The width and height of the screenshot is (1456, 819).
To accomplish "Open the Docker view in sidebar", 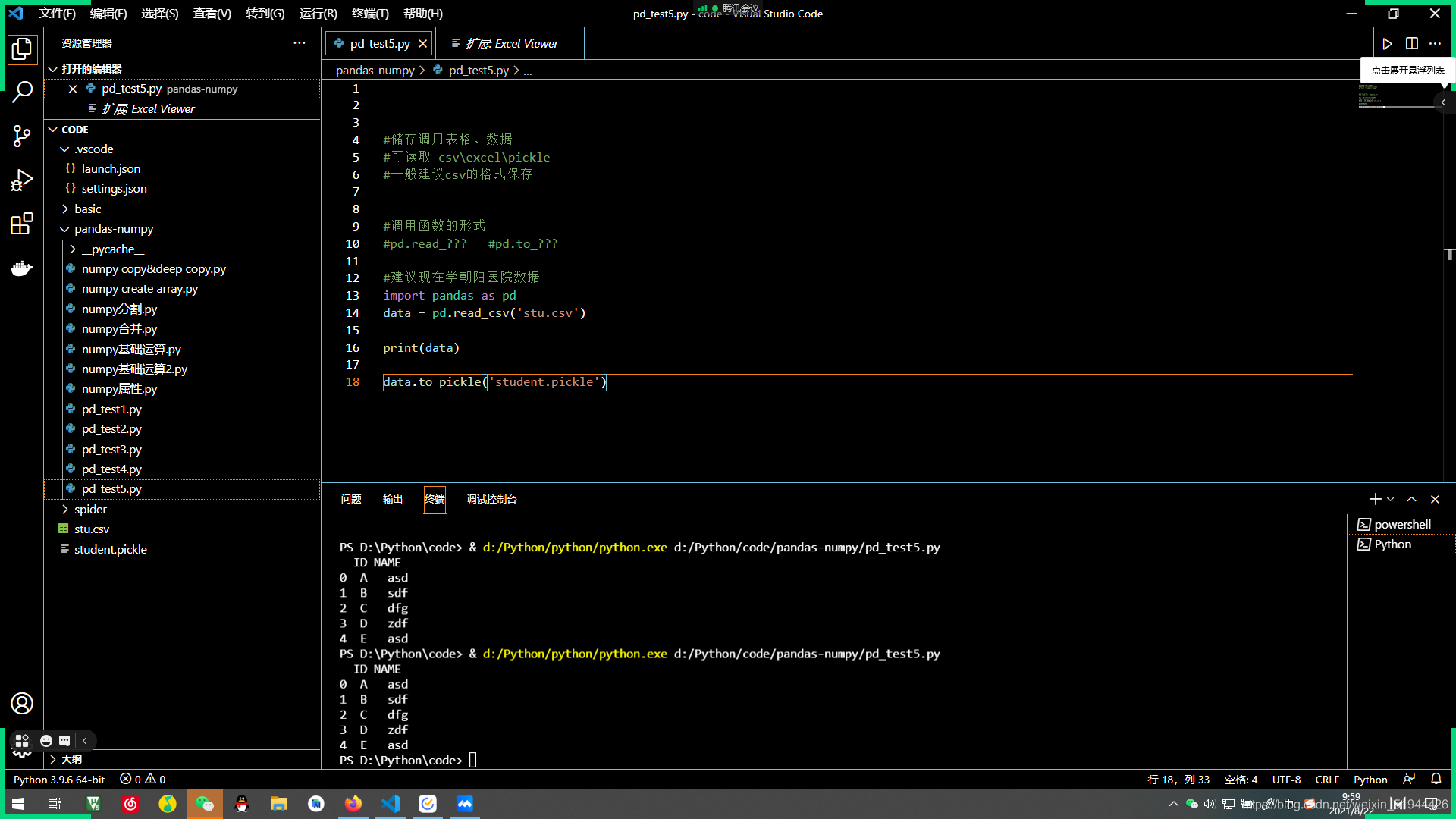I will pyautogui.click(x=22, y=268).
